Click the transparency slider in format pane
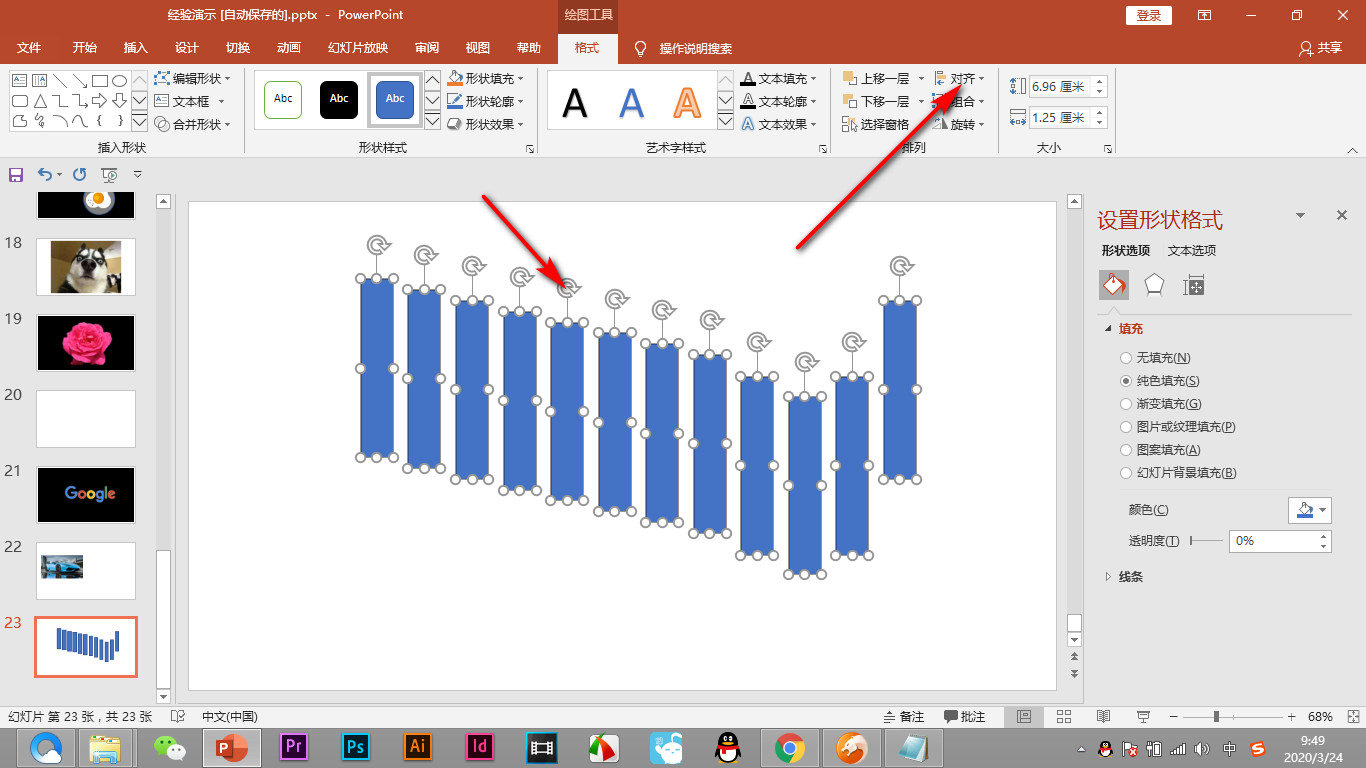 coord(1206,540)
